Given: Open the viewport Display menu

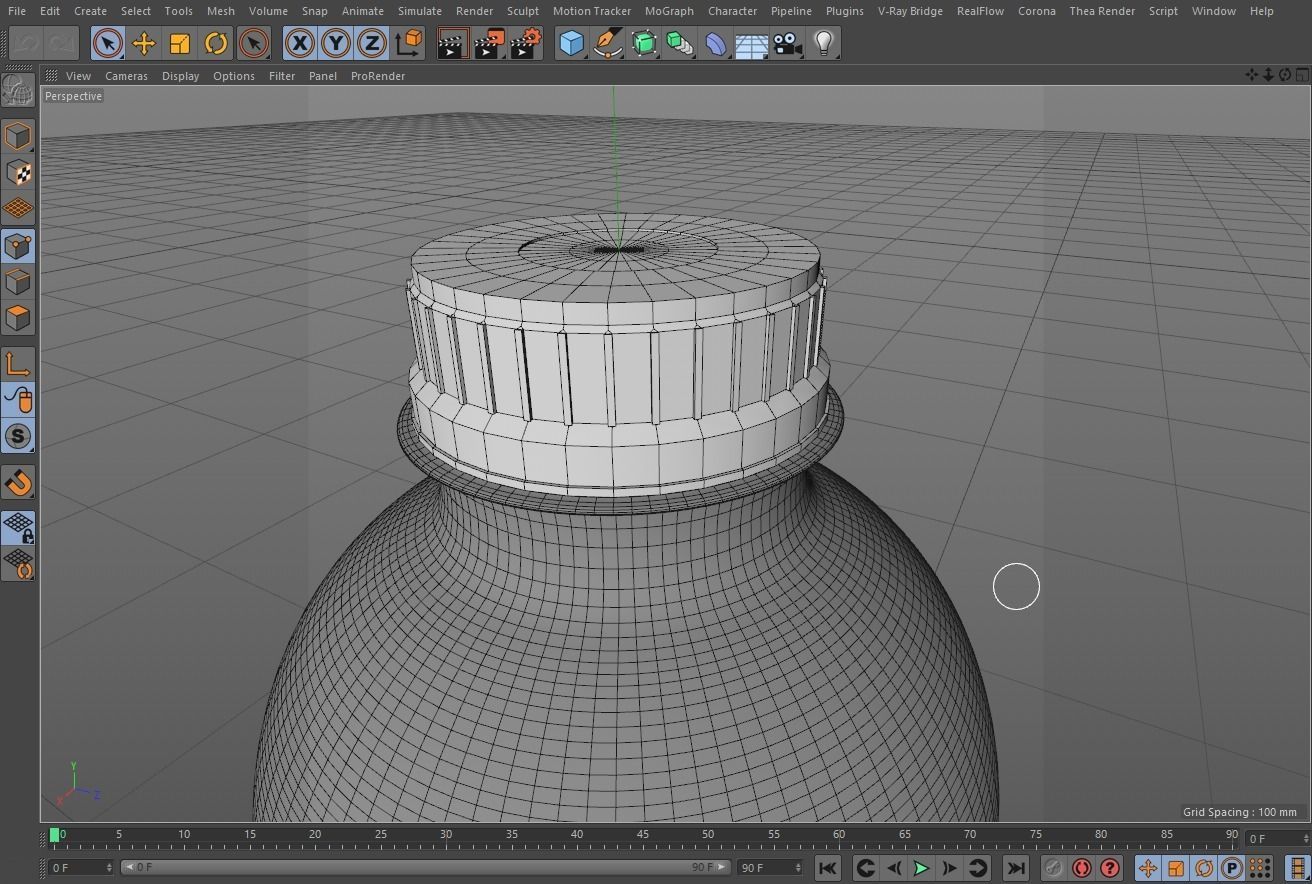Looking at the screenshot, I should 180,76.
